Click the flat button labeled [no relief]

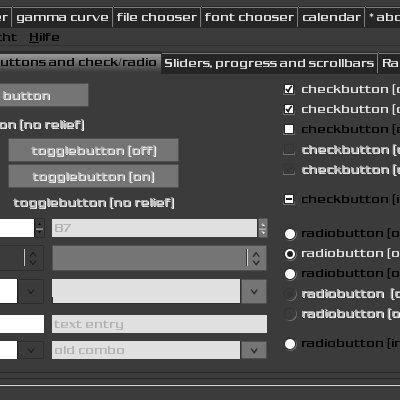click(x=42, y=125)
